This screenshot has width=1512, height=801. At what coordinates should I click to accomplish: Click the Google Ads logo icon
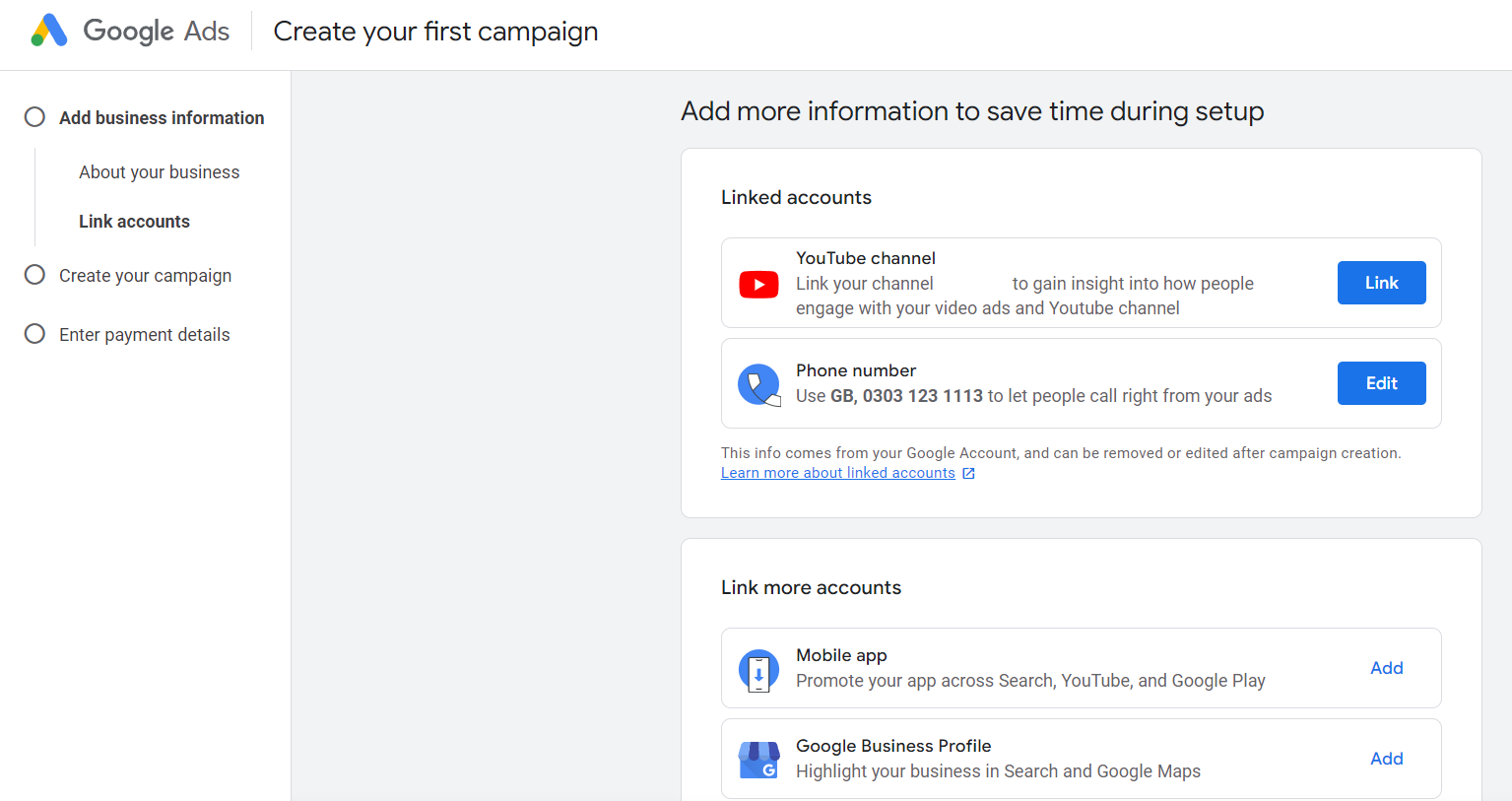49,31
